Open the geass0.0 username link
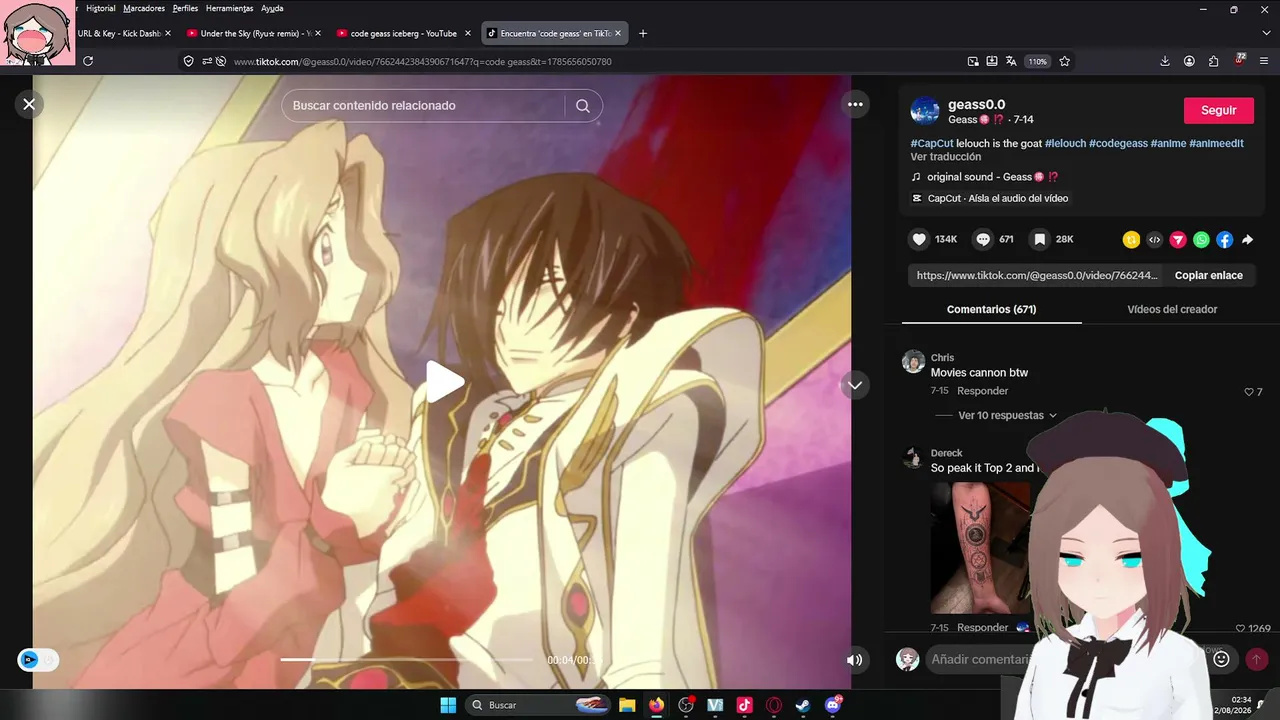Screen dimensions: 1280x720 [976, 104]
